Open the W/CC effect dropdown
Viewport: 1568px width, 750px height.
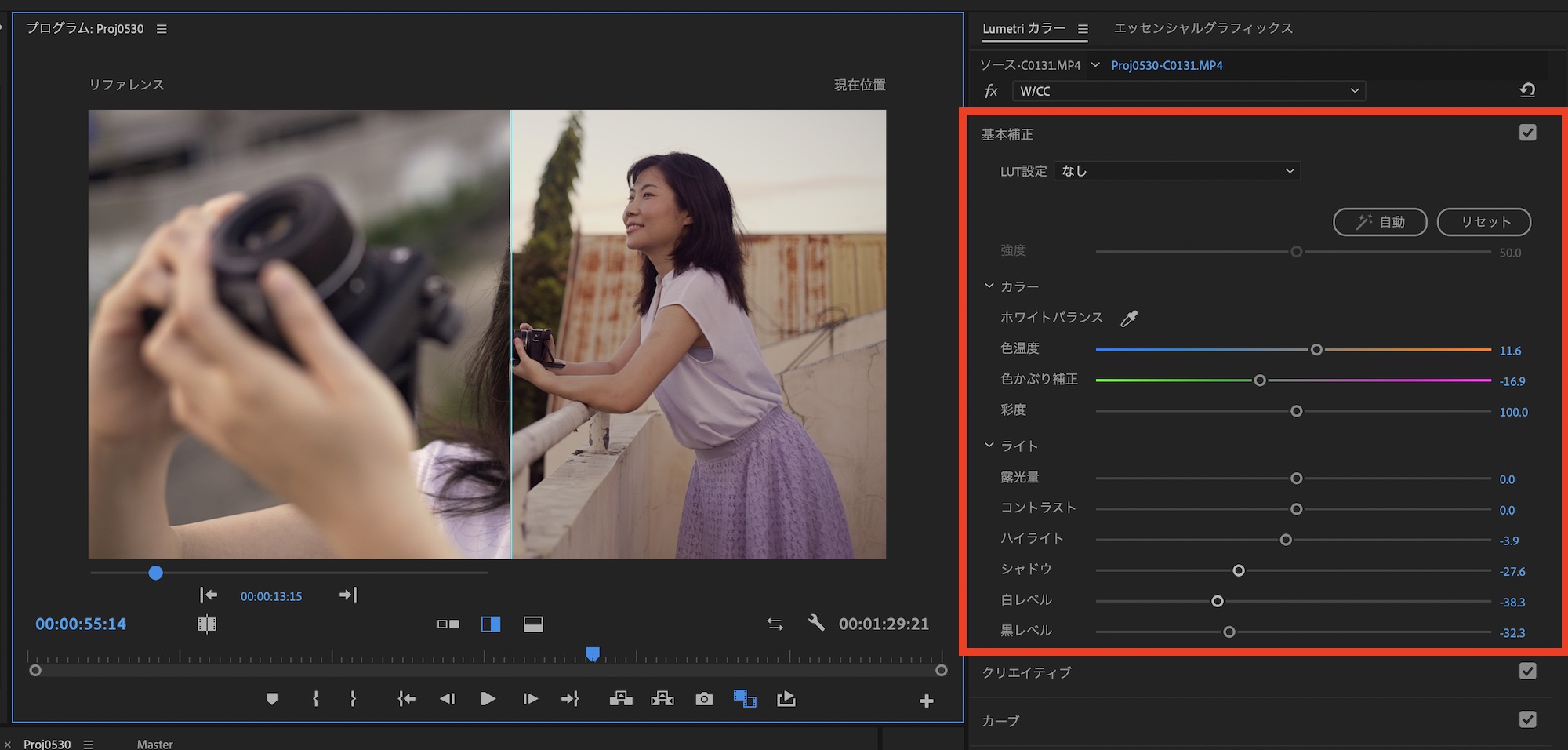tap(1189, 91)
